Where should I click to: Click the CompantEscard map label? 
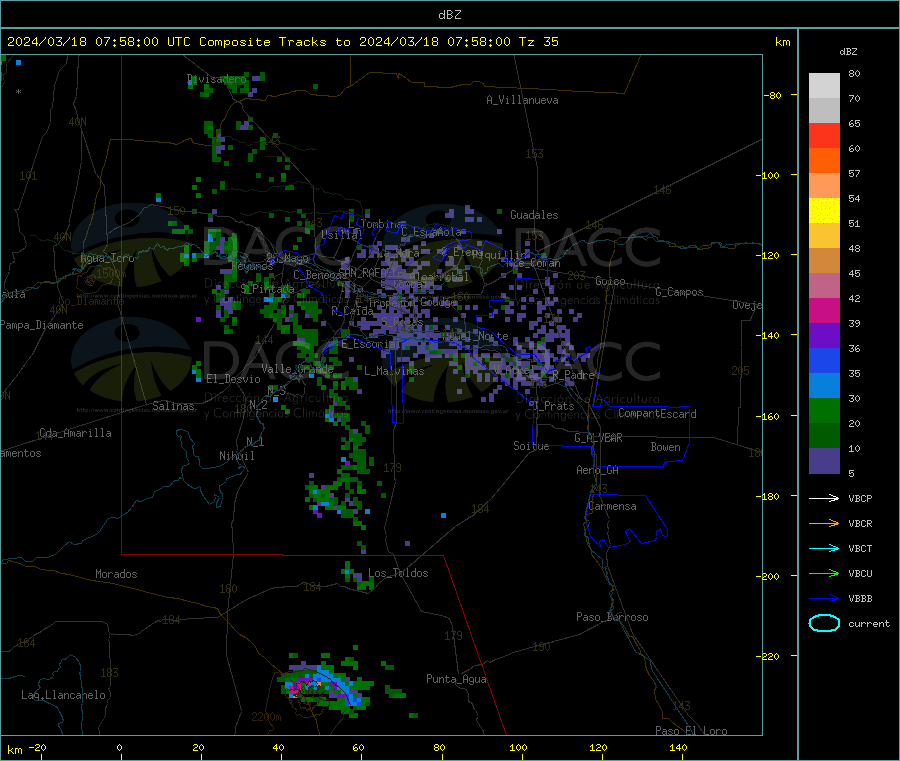(x=657, y=414)
